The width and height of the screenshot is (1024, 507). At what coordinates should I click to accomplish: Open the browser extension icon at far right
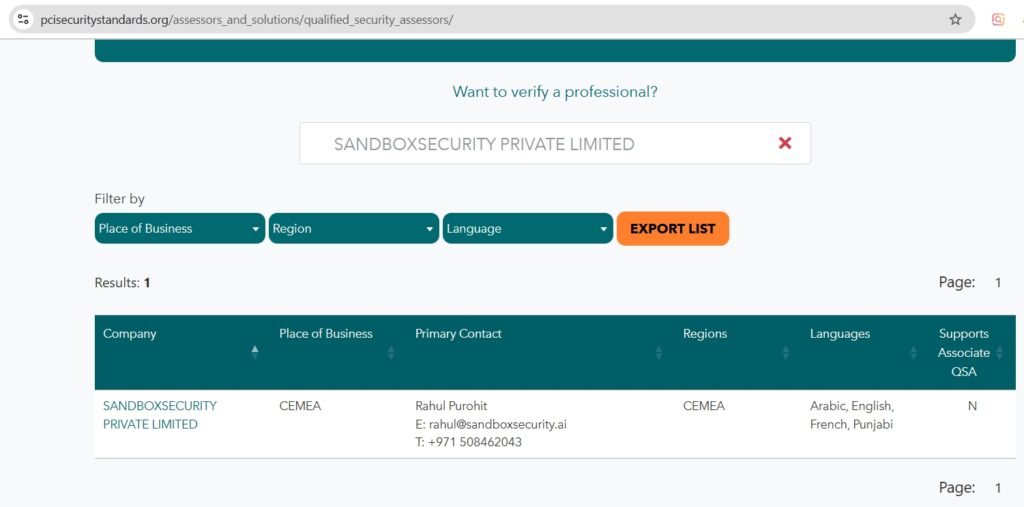(x=998, y=19)
